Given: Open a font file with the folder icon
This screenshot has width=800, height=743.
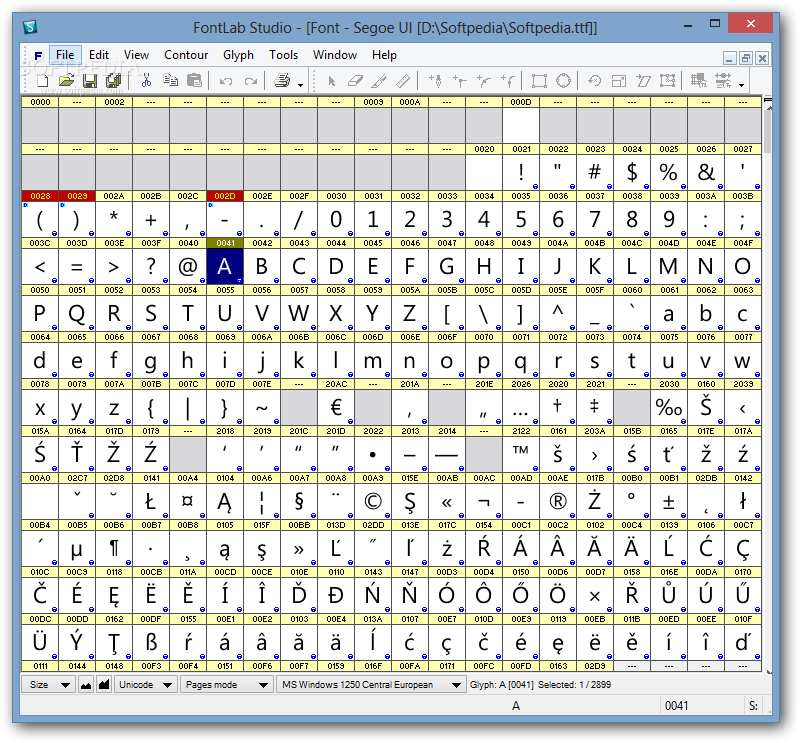Looking at the screenshot, I should tap(66, 81).
